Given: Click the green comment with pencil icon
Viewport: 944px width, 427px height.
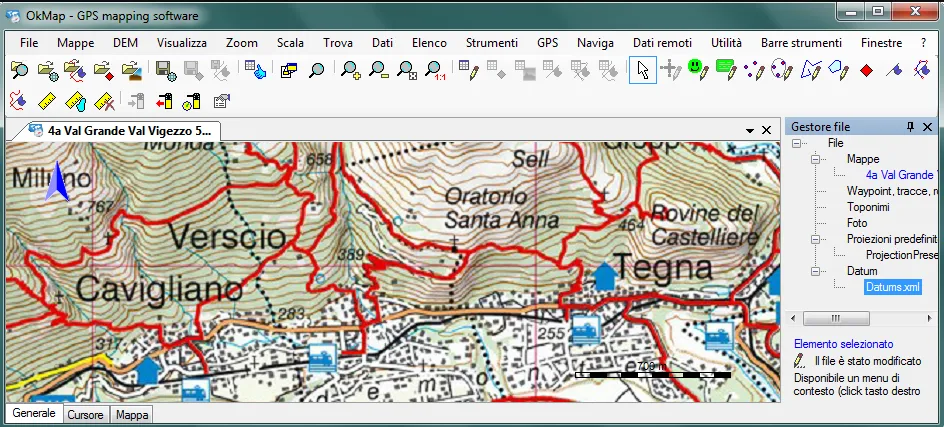Looking at the screenshot, I should [x=727, y=70].
